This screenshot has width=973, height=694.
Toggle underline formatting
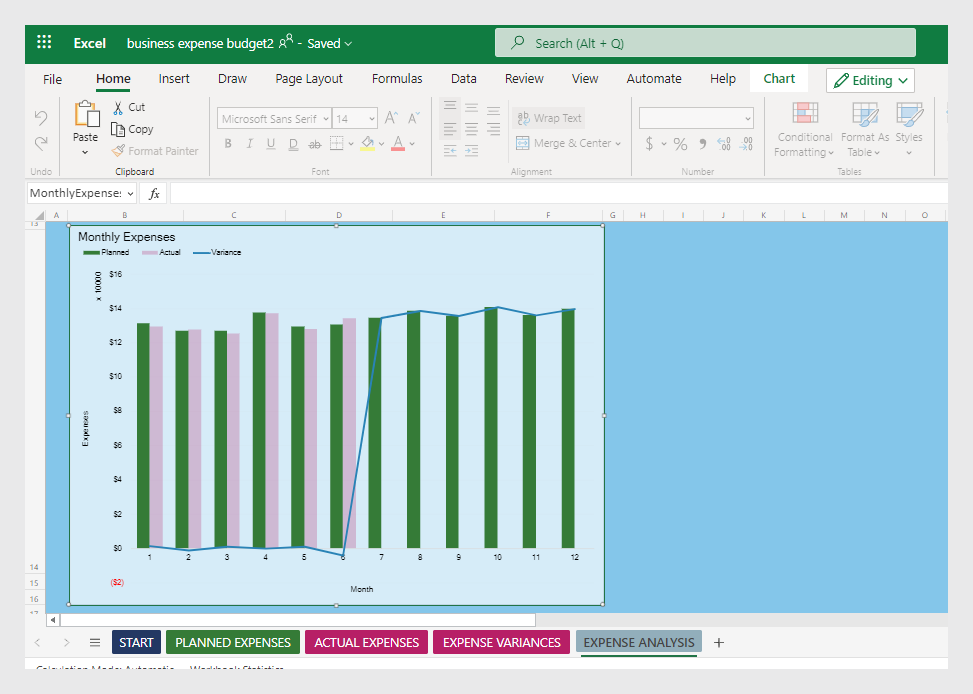pos(270,144)
